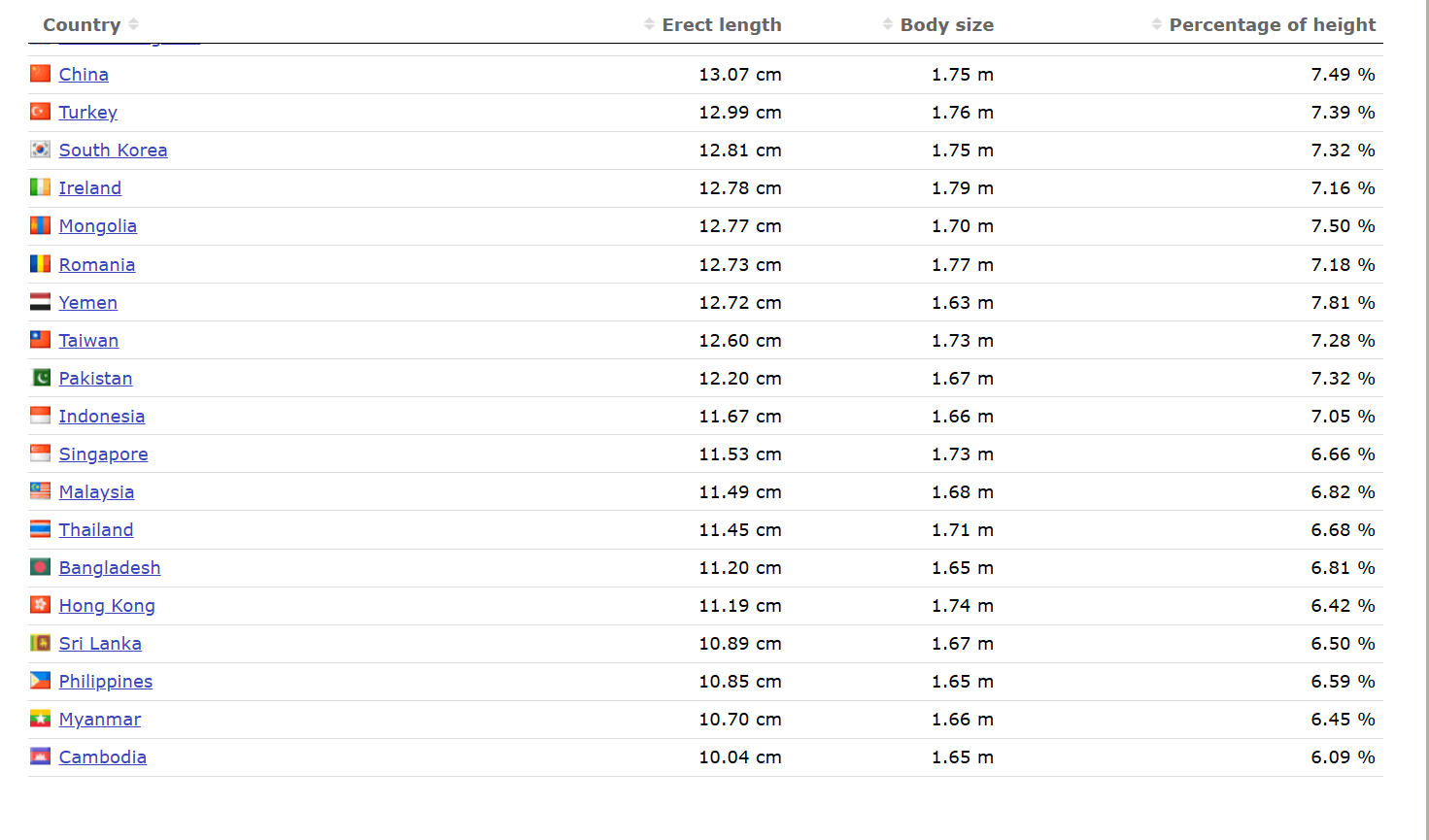The height and width of the screenshot is (840, 1429).
Task: Open the Singapore link
Action: point(104,454)
